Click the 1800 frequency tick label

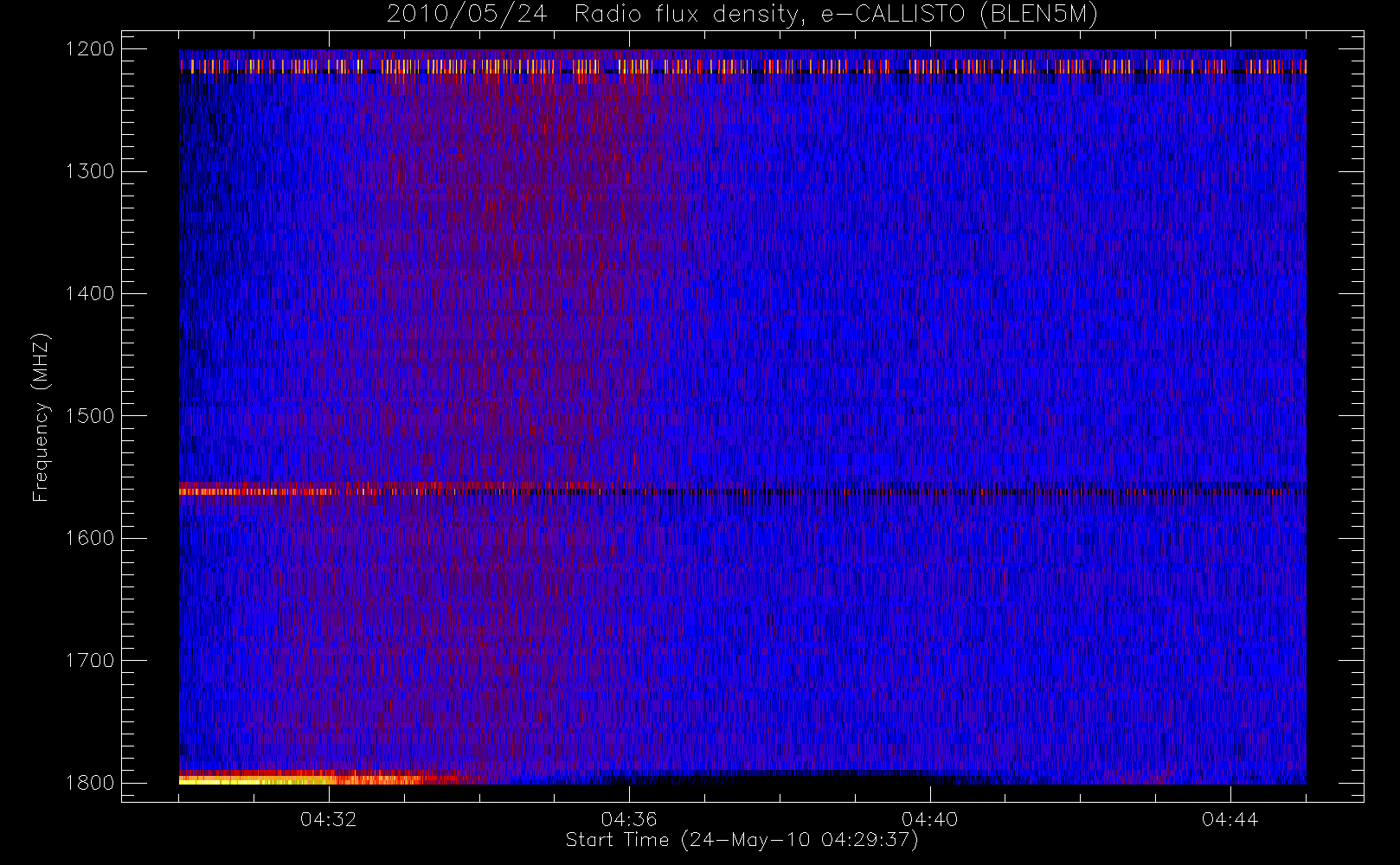[x=90, y=783]
